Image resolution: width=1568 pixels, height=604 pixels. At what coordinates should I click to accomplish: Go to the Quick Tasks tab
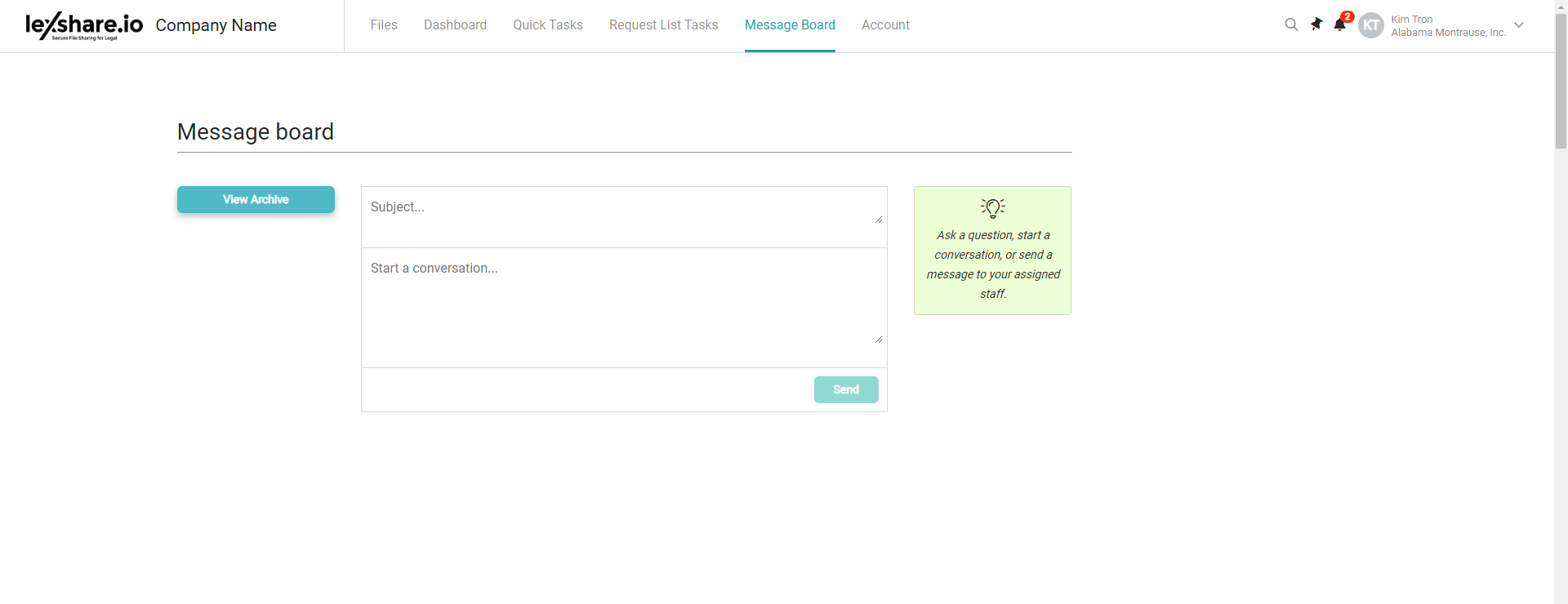tap(548, 25)
